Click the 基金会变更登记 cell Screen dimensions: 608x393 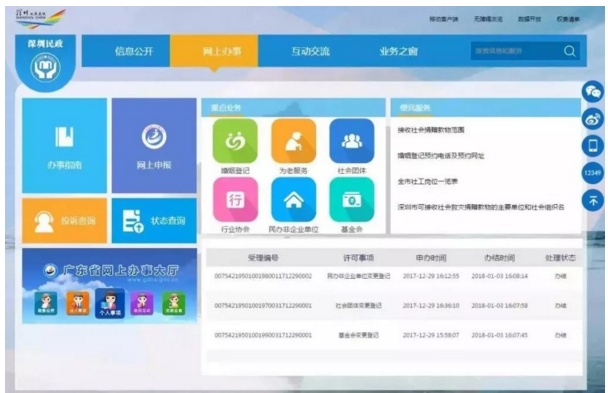coord(358,335)
